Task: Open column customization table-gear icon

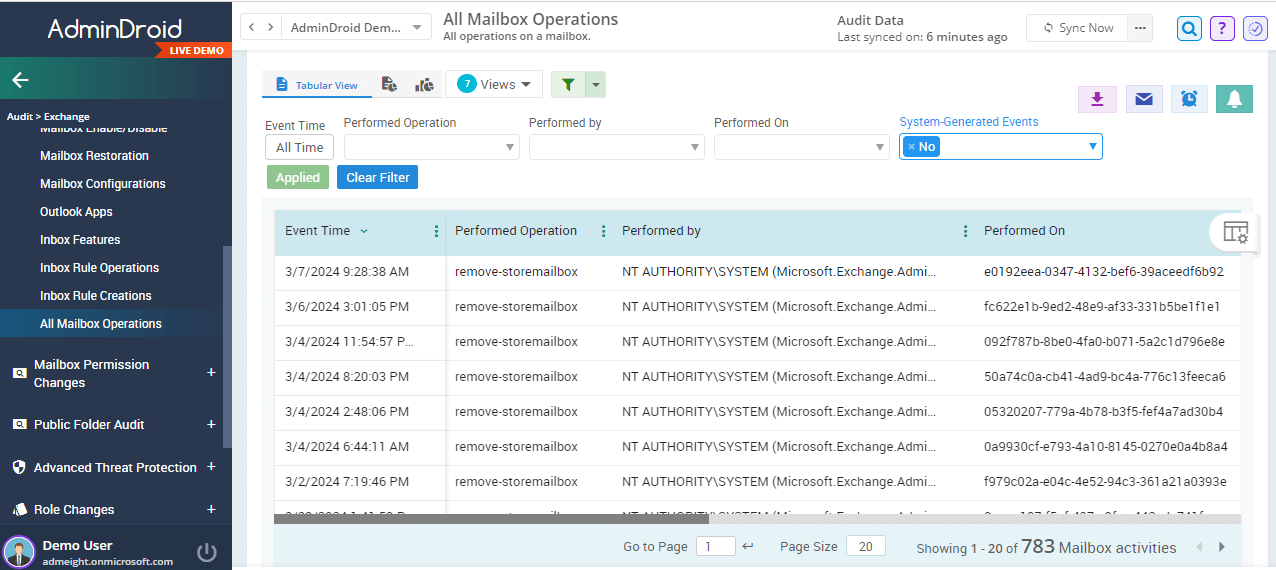Action: [x=1236, y=232]
